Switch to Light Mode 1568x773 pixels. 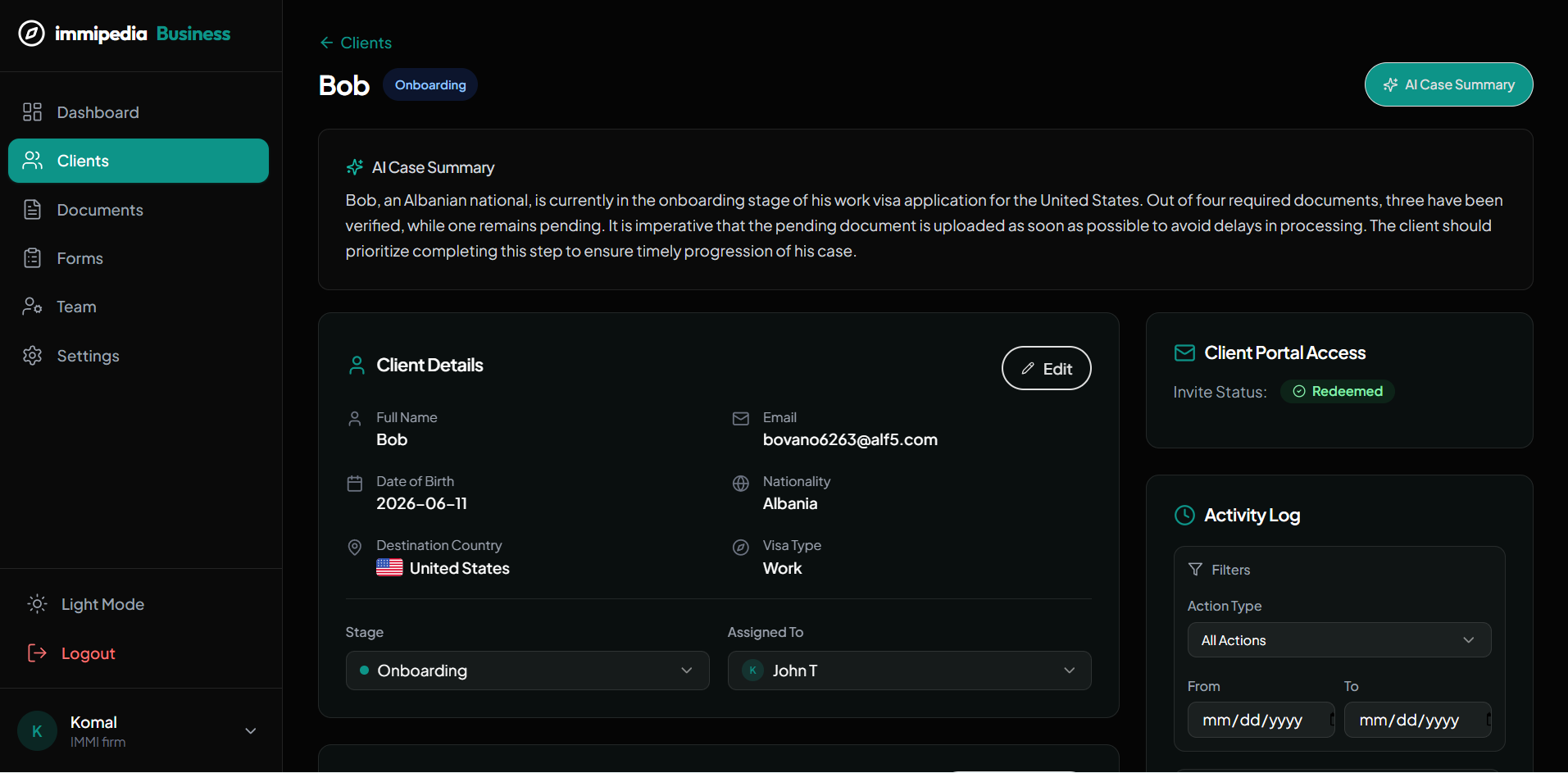(86, 604)
